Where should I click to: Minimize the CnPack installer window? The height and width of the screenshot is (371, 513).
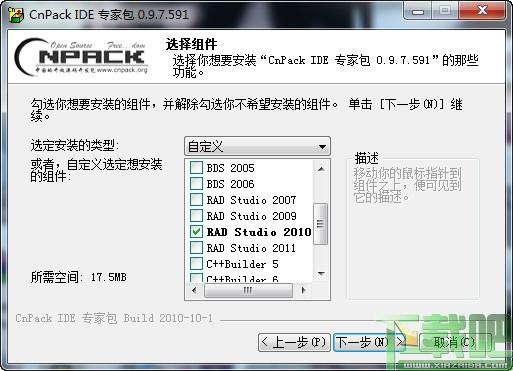418,11
